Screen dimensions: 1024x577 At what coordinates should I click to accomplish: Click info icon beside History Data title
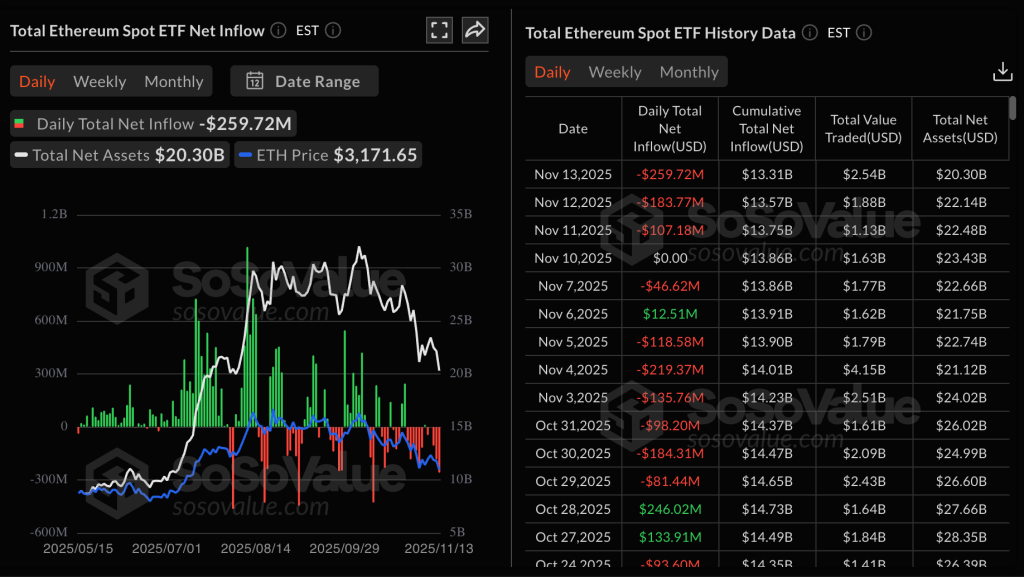809,33
